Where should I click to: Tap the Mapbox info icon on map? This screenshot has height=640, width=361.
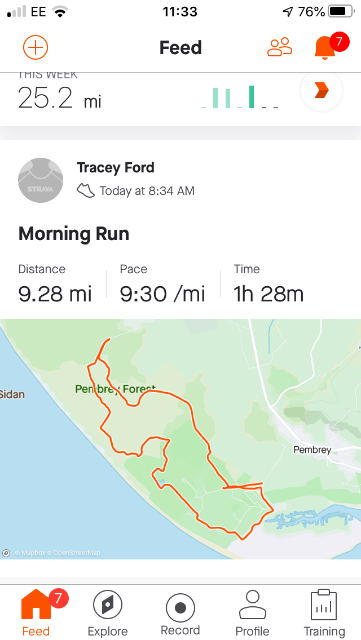6,553
